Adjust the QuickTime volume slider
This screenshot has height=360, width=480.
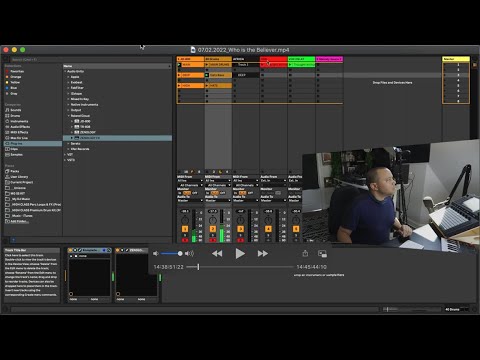[x=172, y=254]
